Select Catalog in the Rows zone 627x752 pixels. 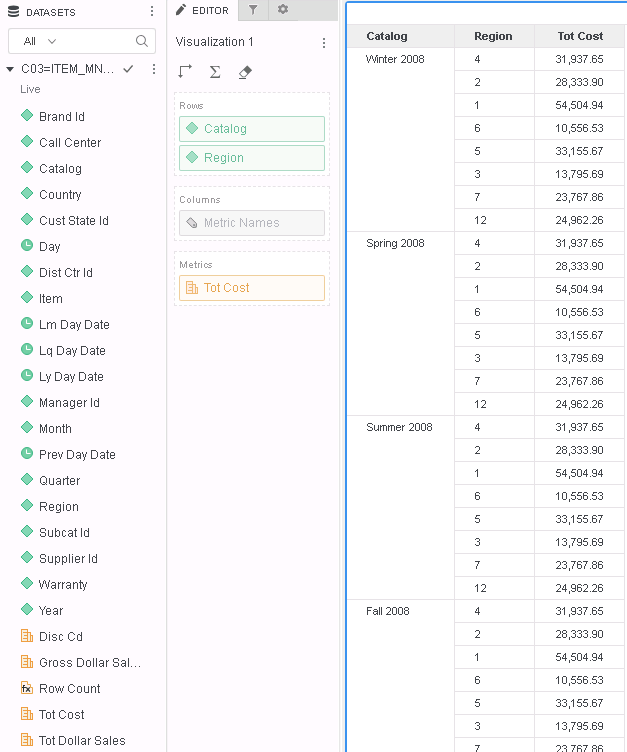252,129
